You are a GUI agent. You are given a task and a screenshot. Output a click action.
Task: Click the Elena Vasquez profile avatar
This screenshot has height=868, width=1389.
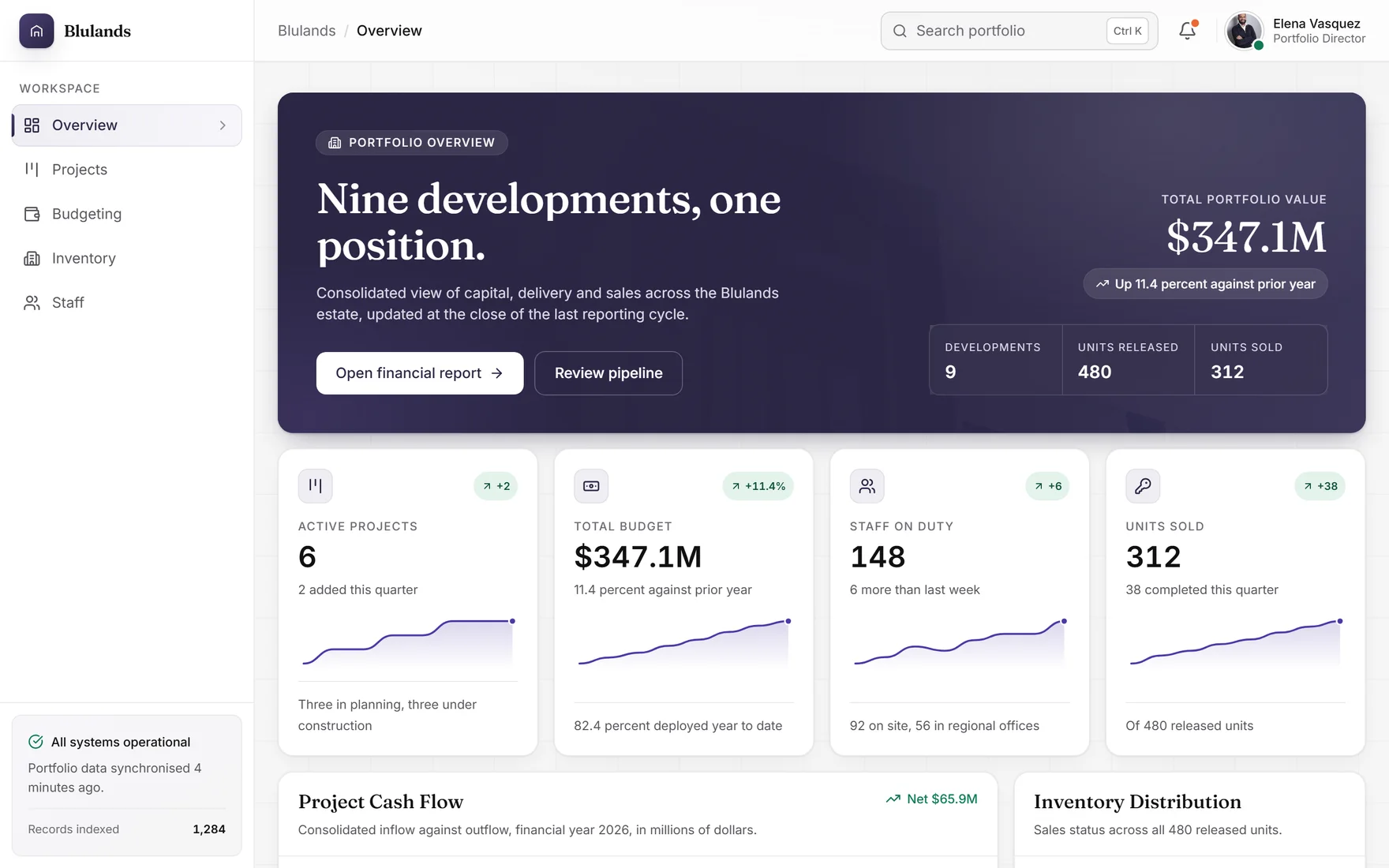pyautogui.click(x=1244, y=31)
